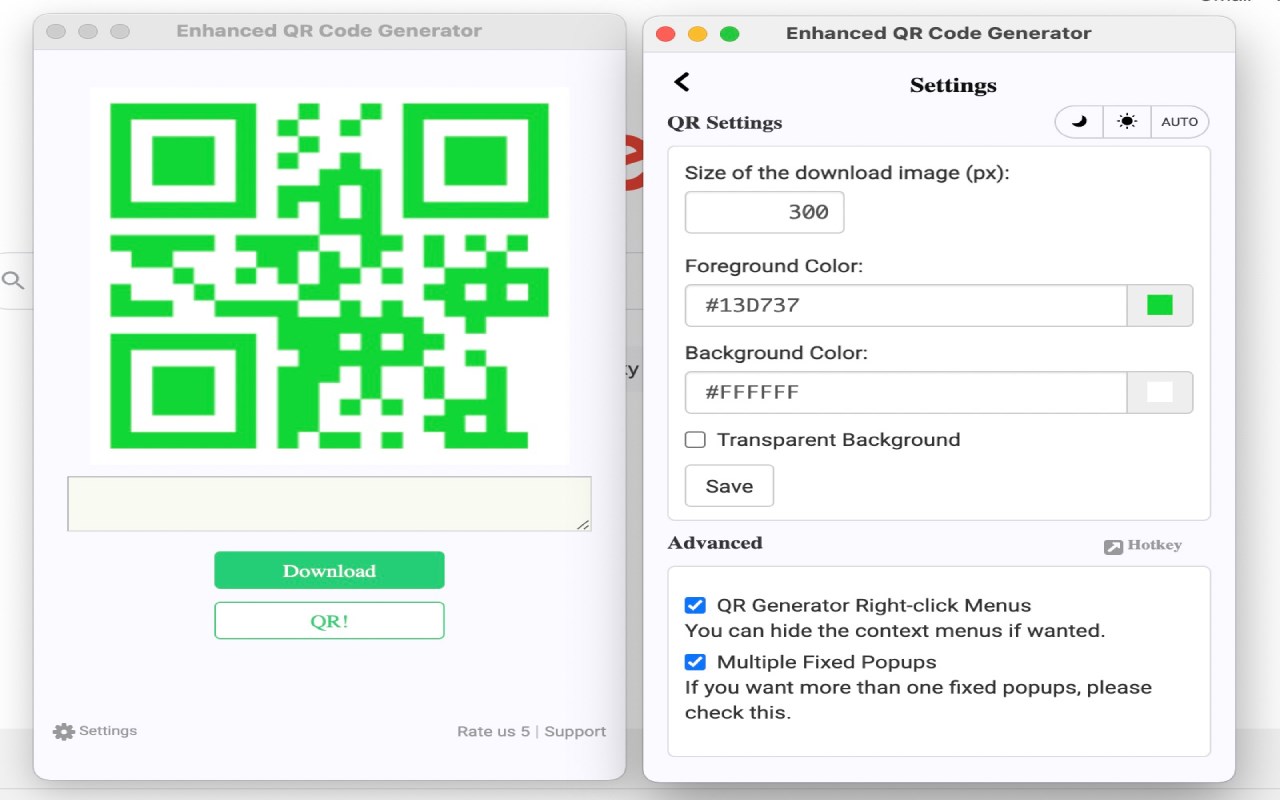Open the Support link
Viewport: 1280px width, 800px height.
[x=575, y=731]
